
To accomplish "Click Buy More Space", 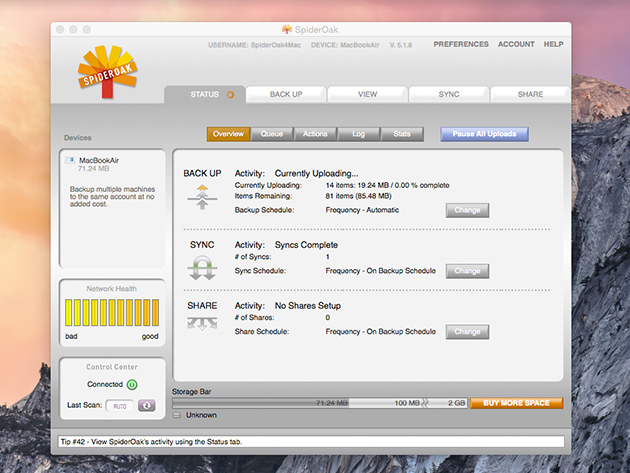I will (x=516, y=403).
